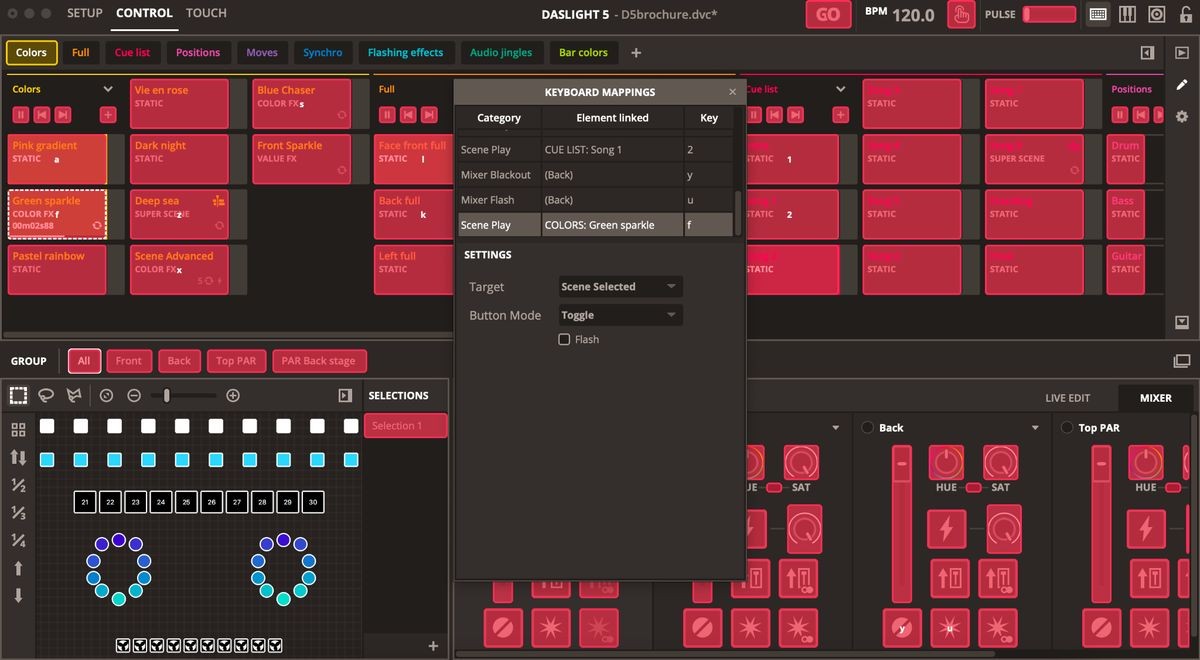
Task: Click the lock icon in top bar
Action: pos(1184,15)
